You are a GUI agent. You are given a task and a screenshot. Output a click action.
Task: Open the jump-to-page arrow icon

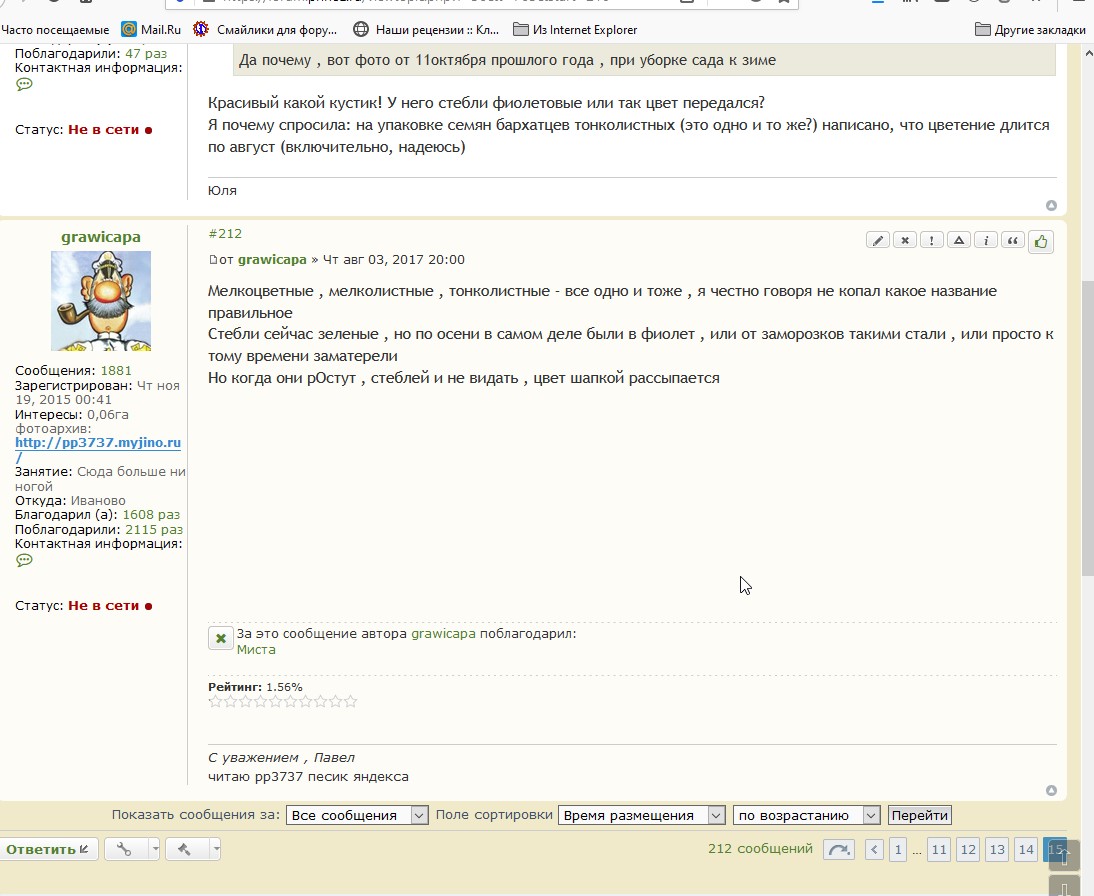click(x=839, y=849)
